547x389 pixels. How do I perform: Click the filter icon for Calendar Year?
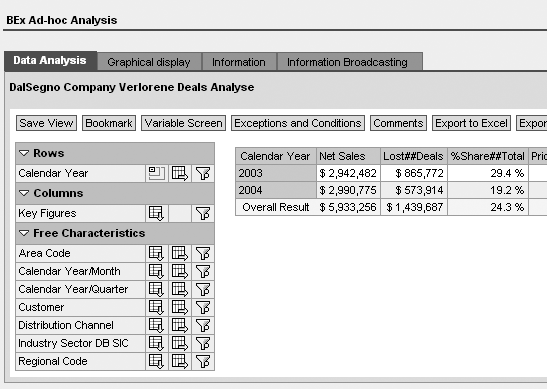pyautogui.click(x=203, y=173)
